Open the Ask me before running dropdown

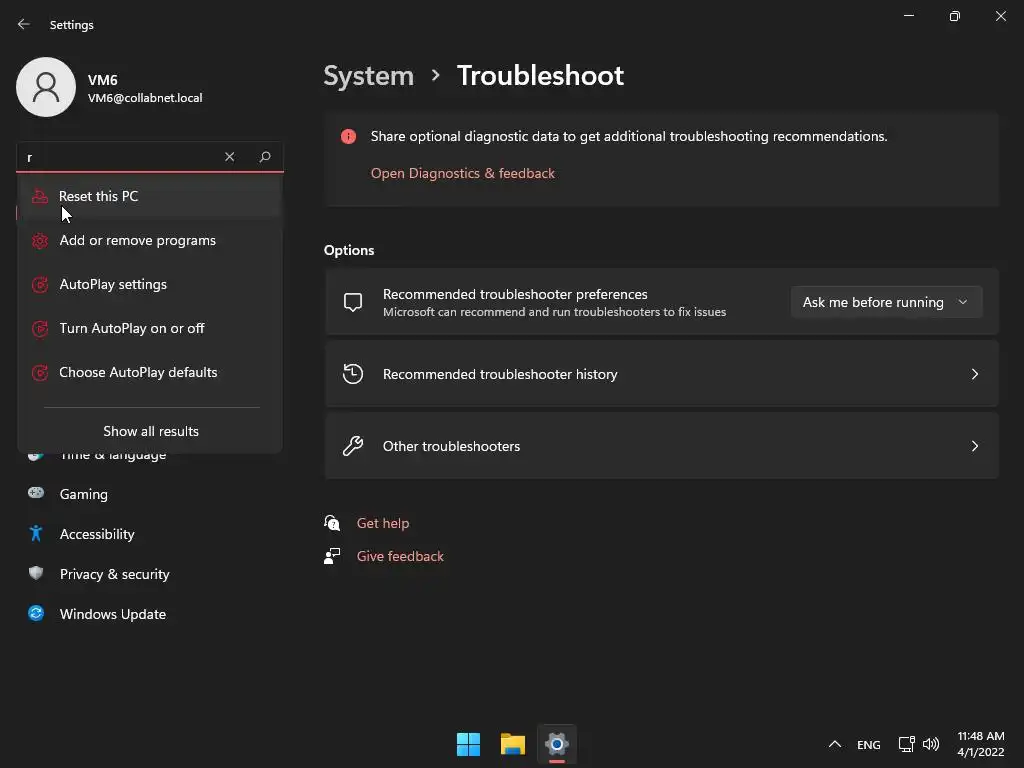tap(886, 302)
